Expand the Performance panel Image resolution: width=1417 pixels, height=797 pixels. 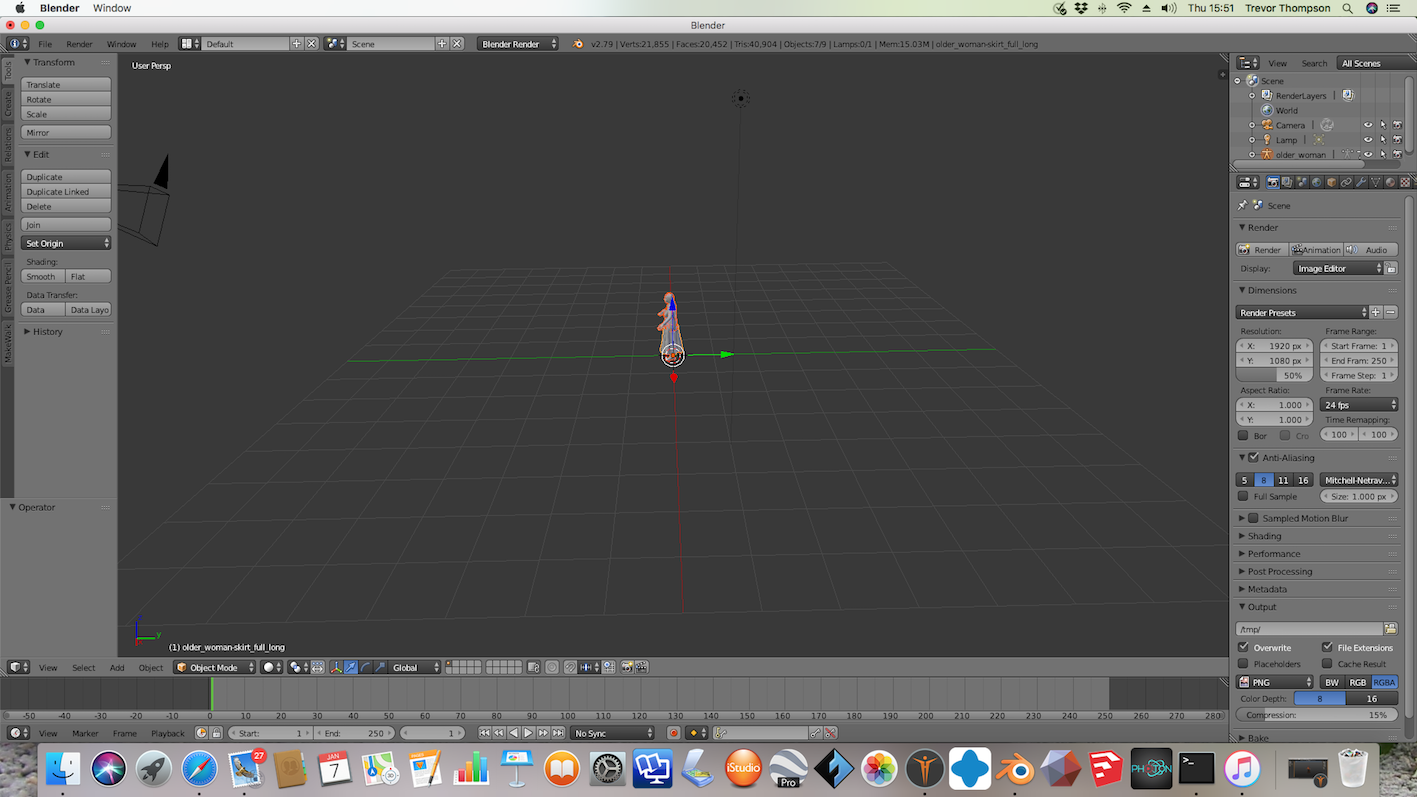[x=1274, y=554]
